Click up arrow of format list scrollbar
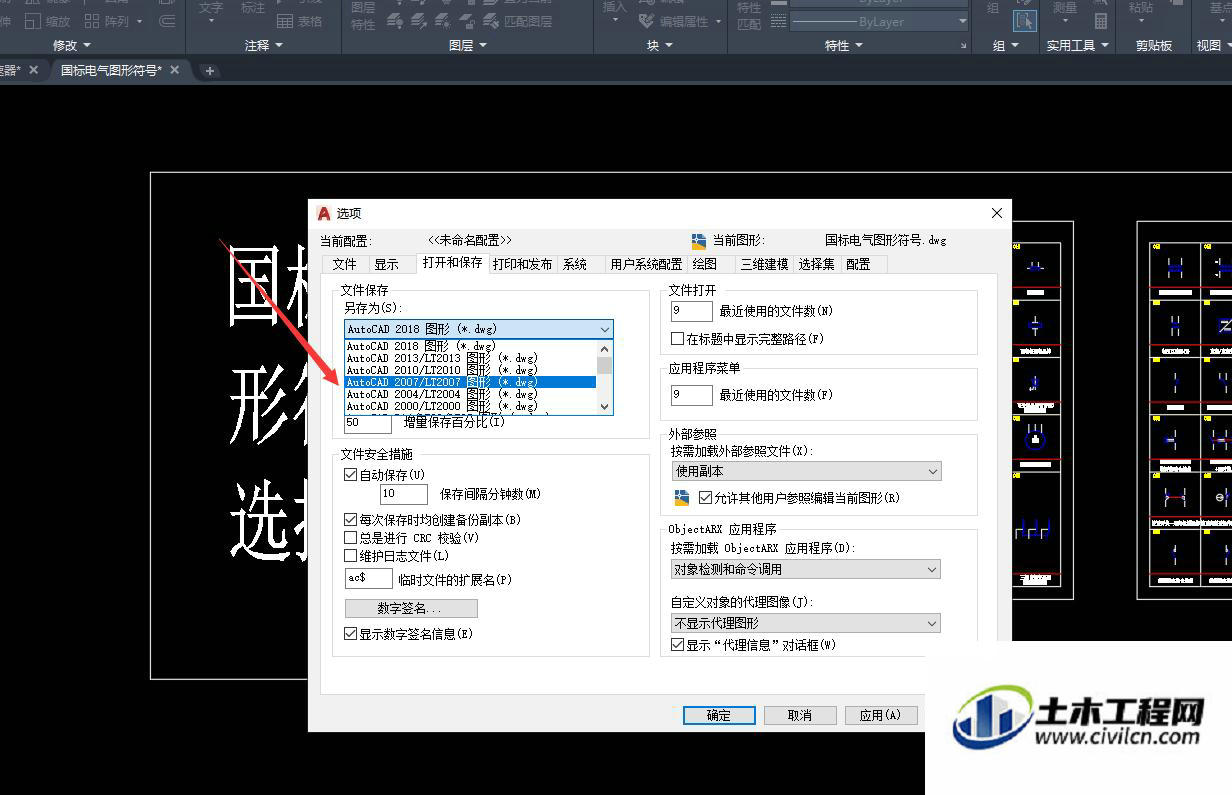The width and height of the screenshot is (1232, 795). tap(604, 347)
